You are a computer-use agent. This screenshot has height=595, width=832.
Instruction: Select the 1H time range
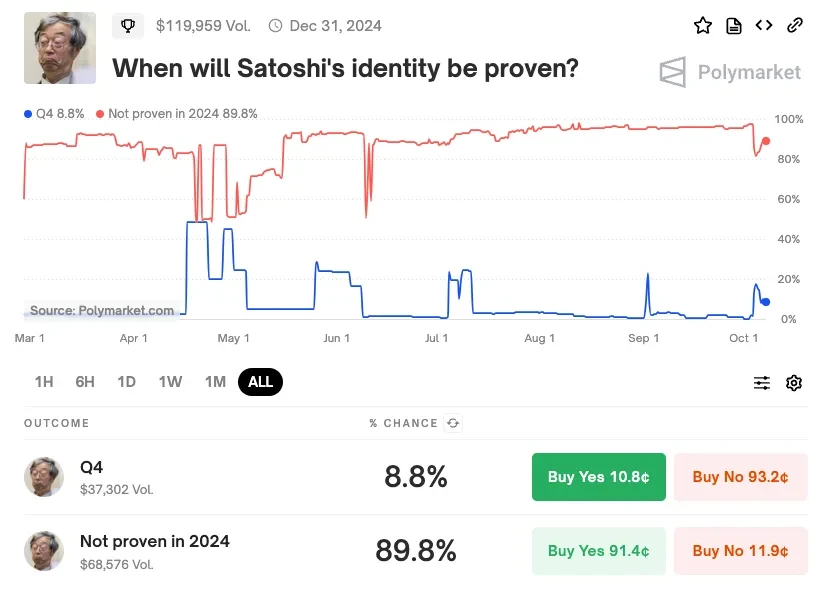[44, 382]
